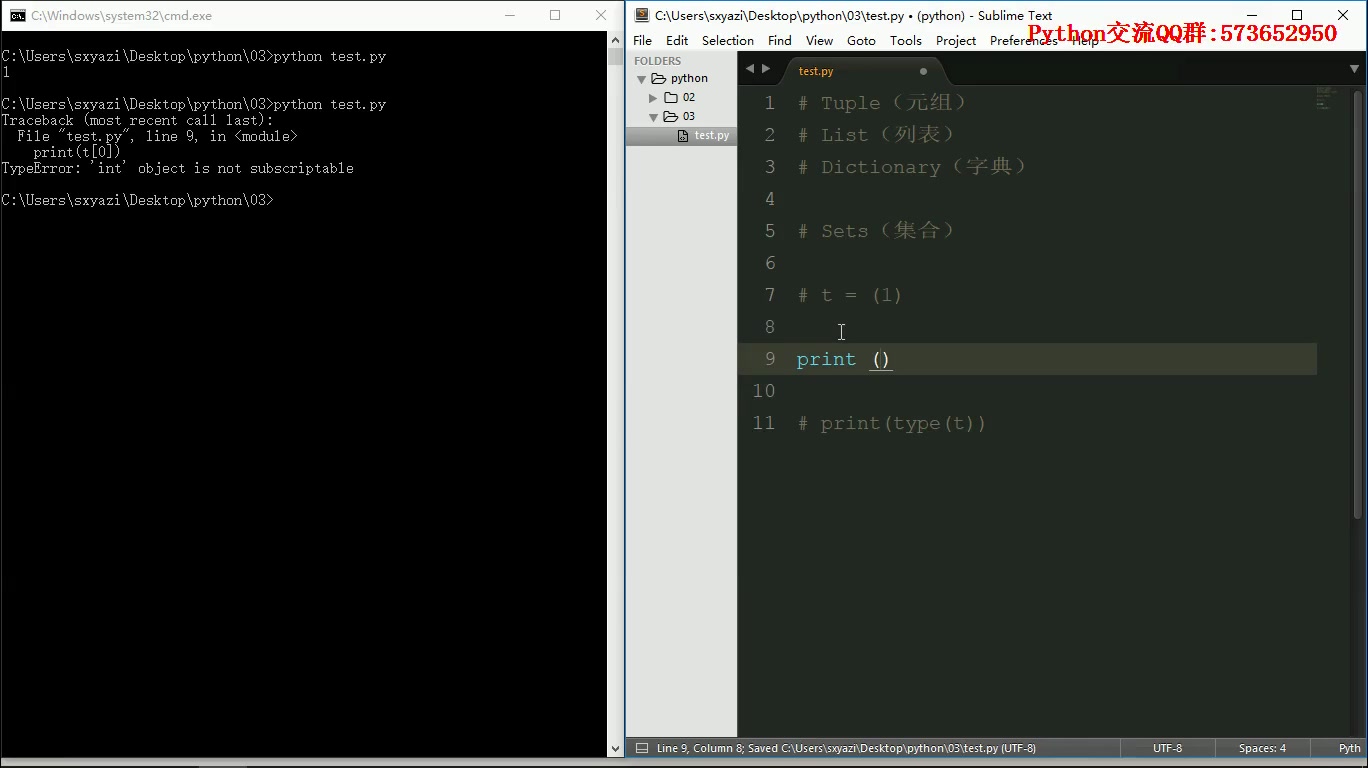This screenshot has width=1368, height=768.
Task: Click line number 11 in the gutter
Action: (764, 423)
